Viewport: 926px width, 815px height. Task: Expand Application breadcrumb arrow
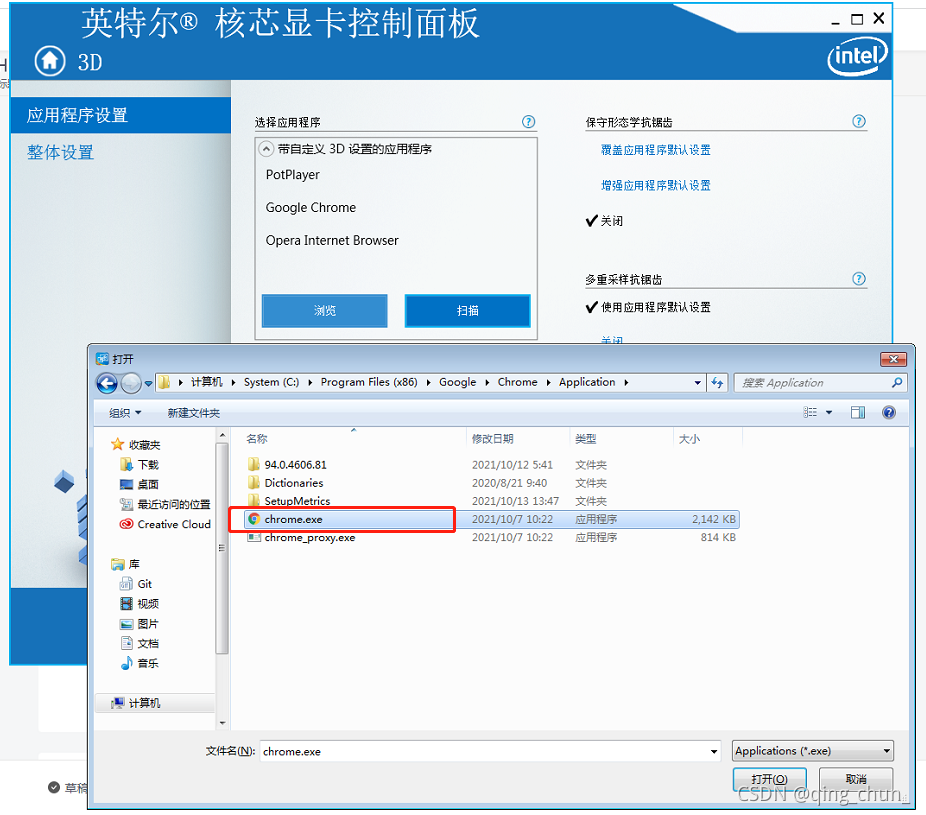point(626,383)
